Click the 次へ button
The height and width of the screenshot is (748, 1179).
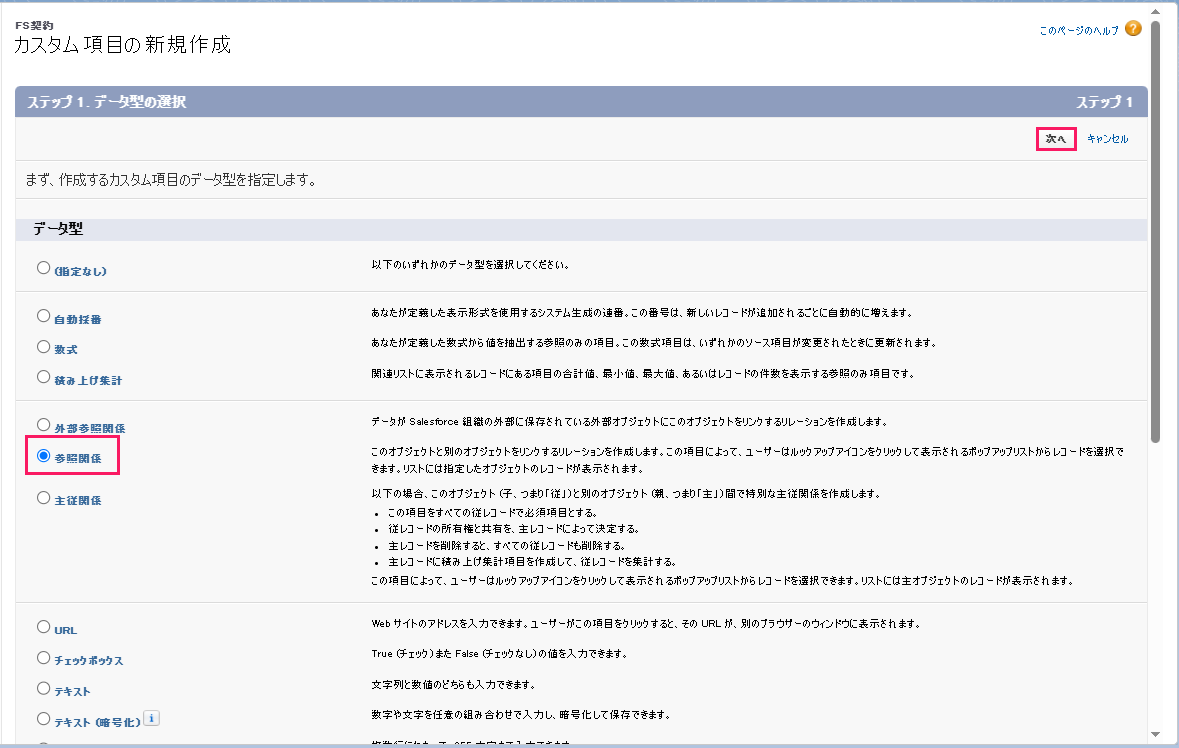[1056, 138]
